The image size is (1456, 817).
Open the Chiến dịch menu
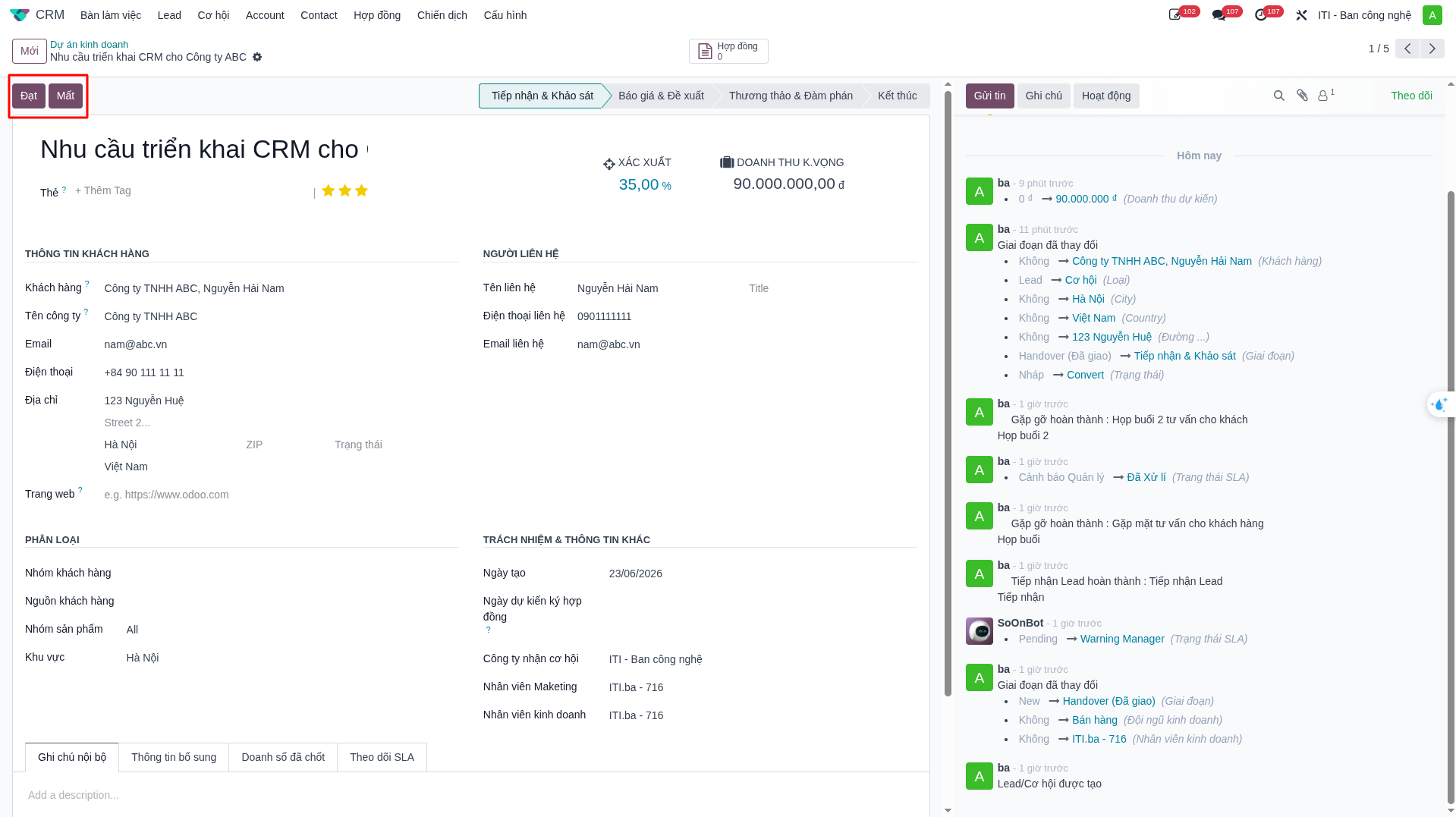click(442, 15)
